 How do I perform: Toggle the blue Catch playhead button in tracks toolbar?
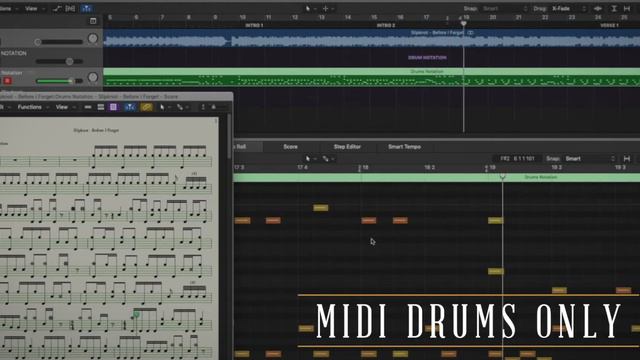coord(87,8)
